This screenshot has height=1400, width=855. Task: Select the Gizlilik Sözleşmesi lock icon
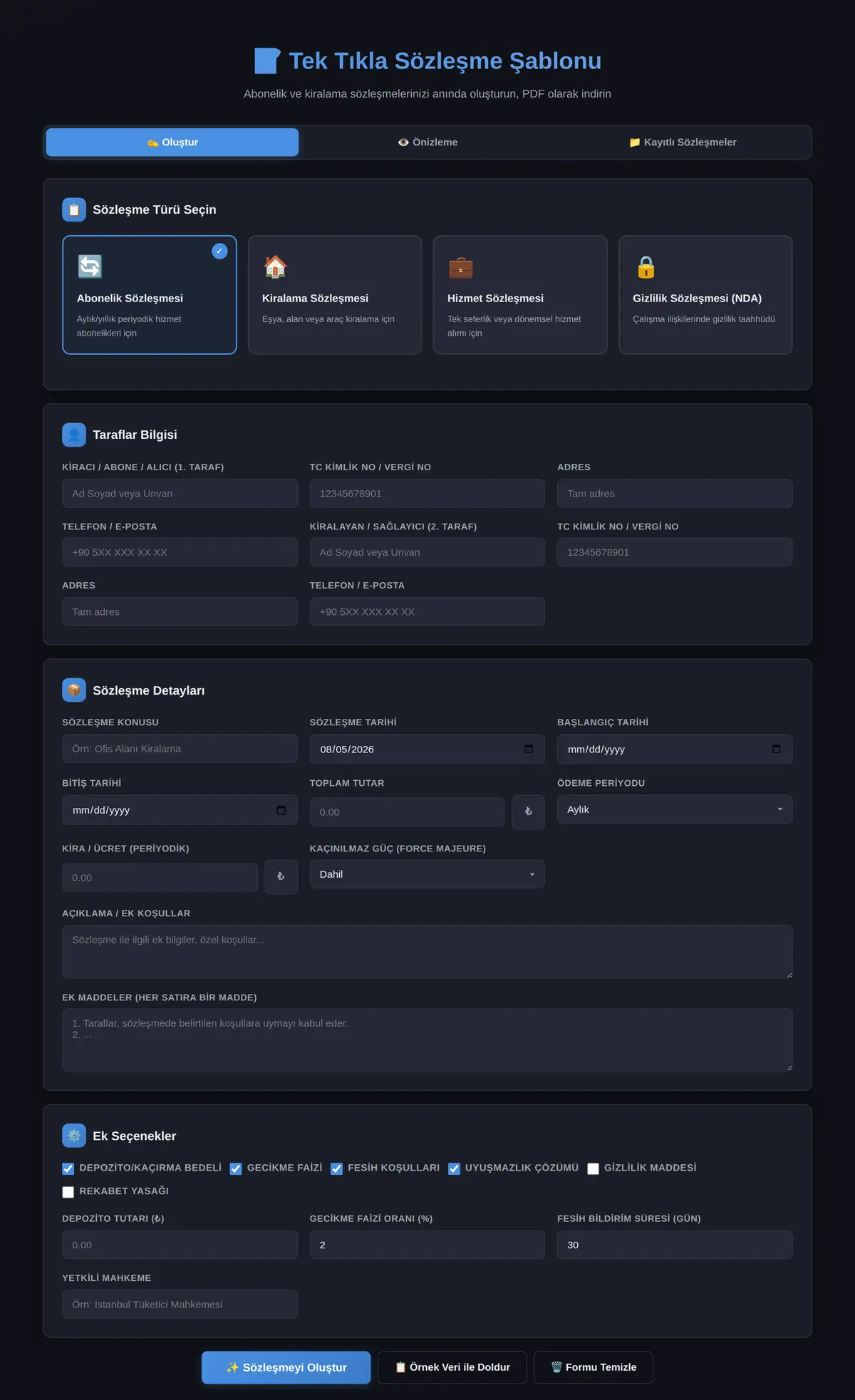tap(646, 266)
